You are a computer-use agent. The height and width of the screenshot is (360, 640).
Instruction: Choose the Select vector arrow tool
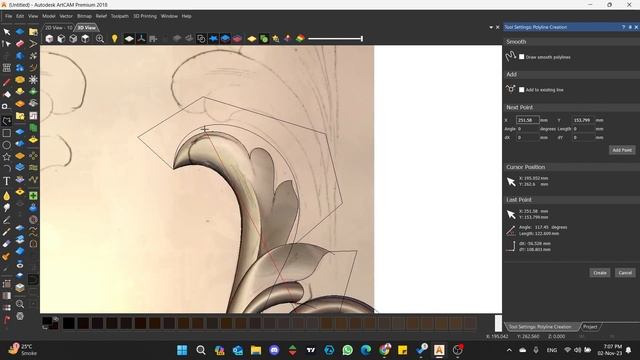(x=7, y=32)
